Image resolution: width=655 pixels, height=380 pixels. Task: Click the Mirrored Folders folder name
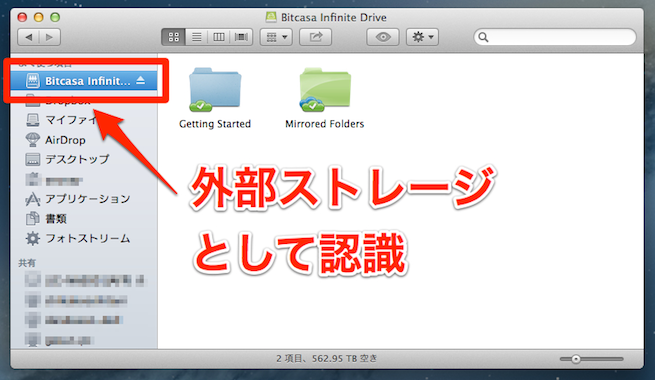tap(325, 124)
